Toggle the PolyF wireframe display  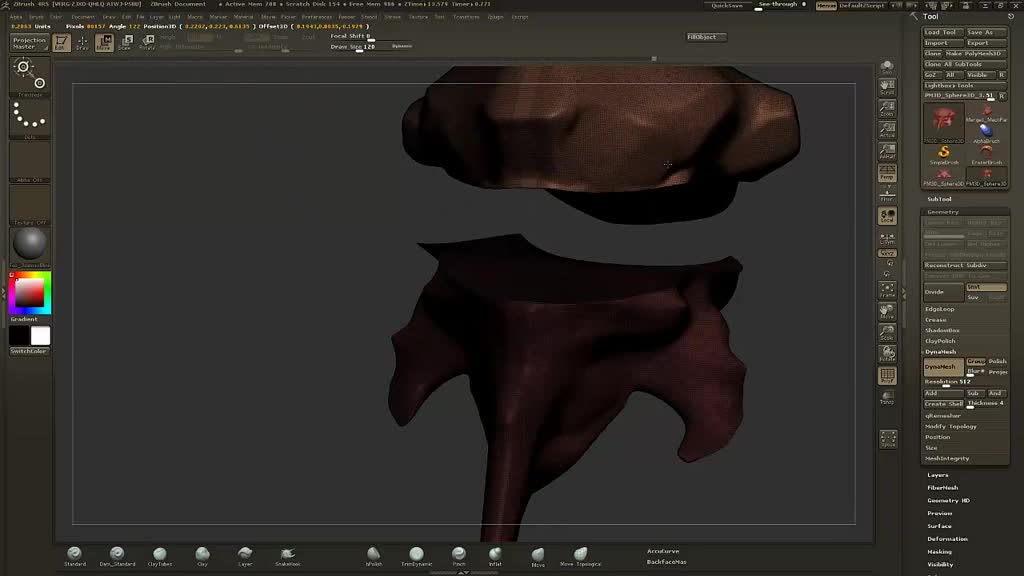(x=887, y=376)
